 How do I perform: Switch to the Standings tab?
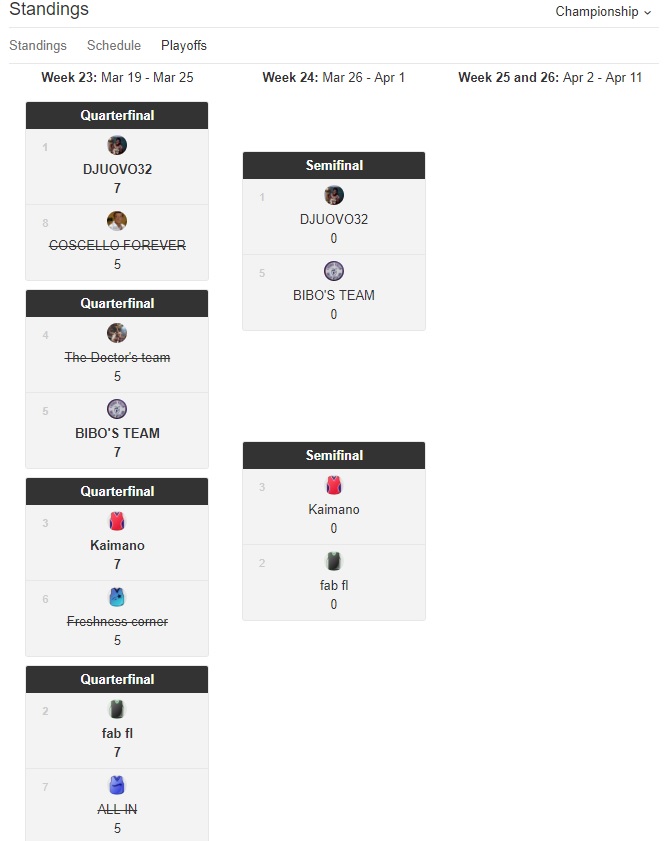(38, 46)
